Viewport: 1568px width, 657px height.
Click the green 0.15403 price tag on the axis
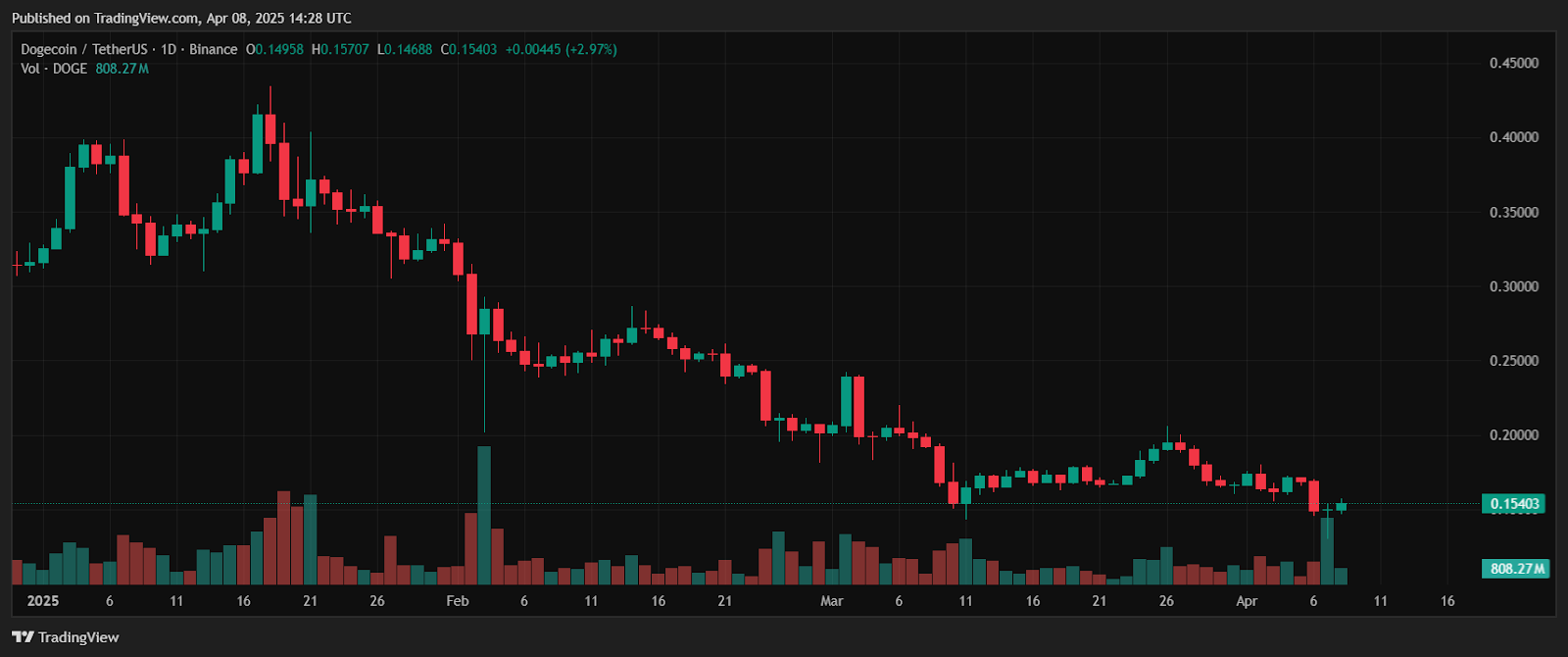coord(1515,504)
